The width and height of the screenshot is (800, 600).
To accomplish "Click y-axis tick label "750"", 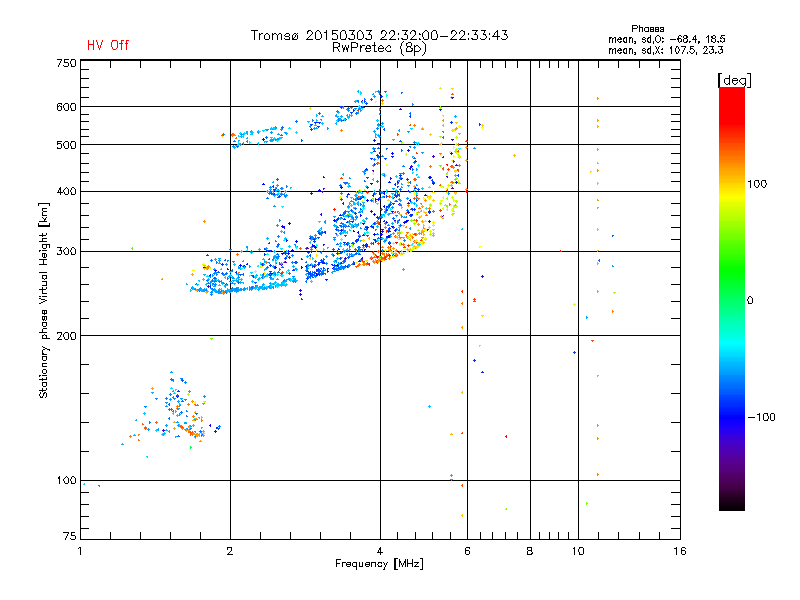I will tap(66, 63).
